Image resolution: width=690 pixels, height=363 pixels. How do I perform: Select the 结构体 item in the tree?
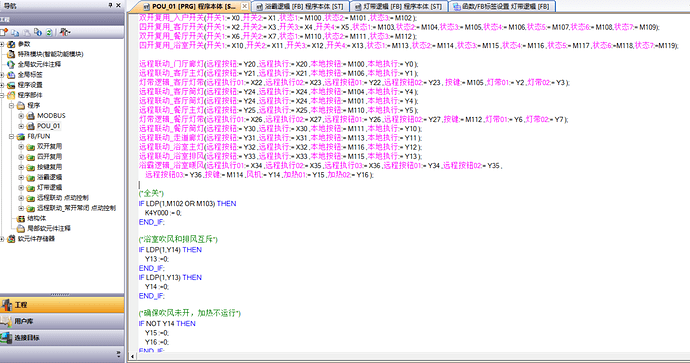point(37,218)
